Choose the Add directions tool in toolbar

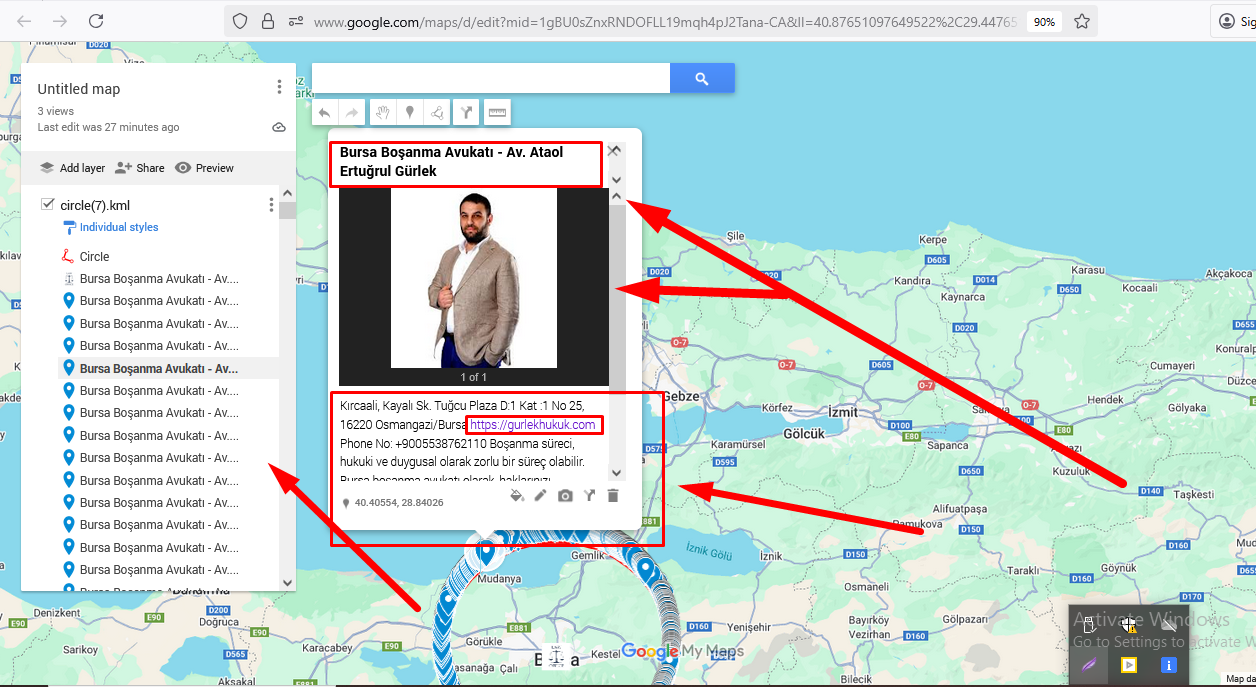tap(466, 113)
